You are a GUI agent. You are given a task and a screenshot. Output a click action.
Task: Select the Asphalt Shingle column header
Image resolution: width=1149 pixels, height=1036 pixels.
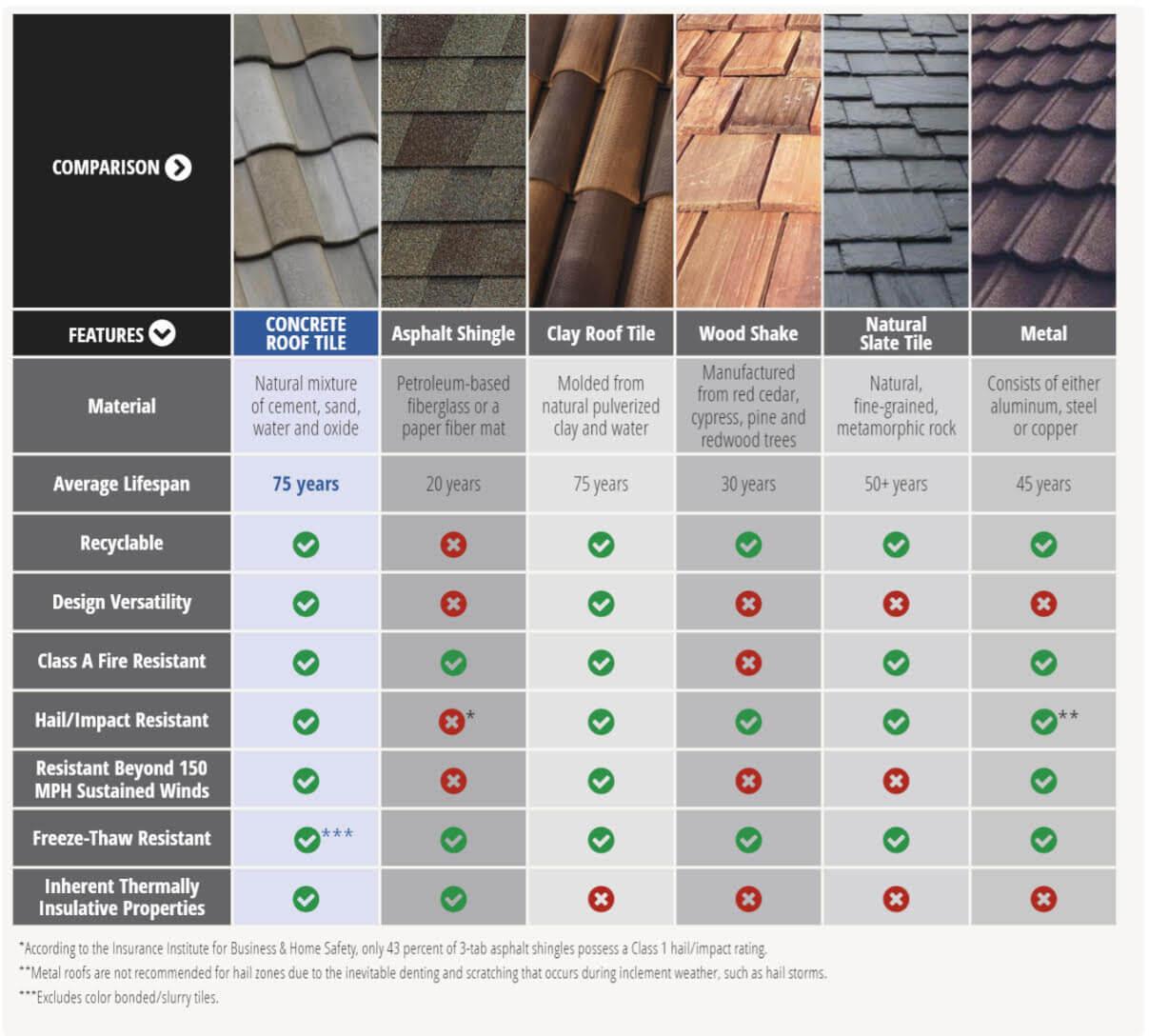click(x=453, y=333)
